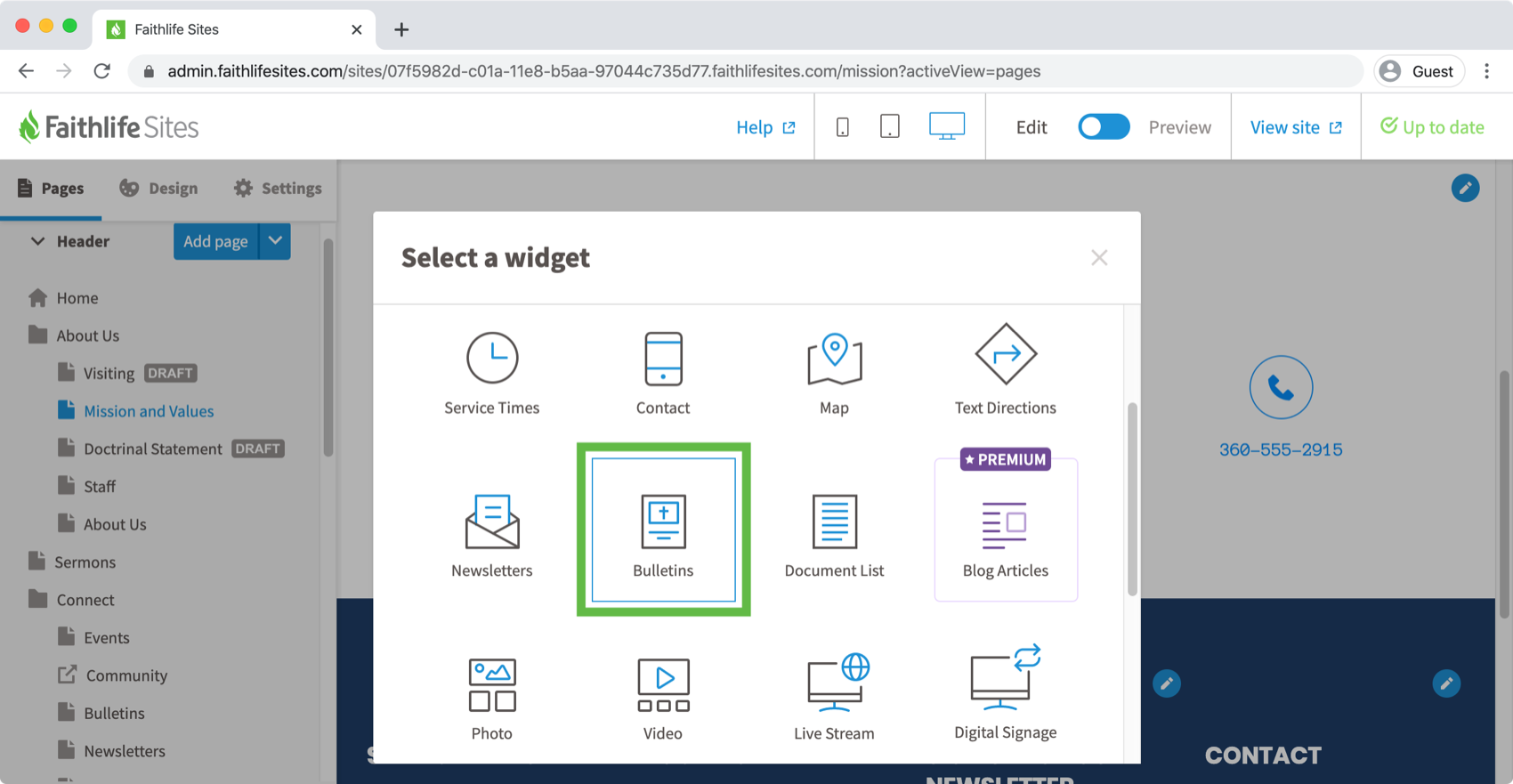This screenshot has height=784, width=1513.
Task: Switch to mobile phone preview size
Action: (842, 127)
